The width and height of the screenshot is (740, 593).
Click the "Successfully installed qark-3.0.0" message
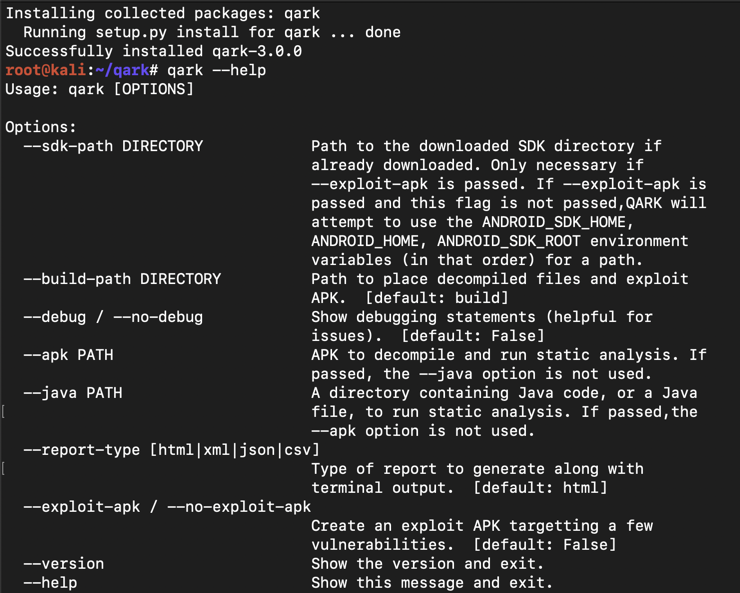[x=153, y=51]
